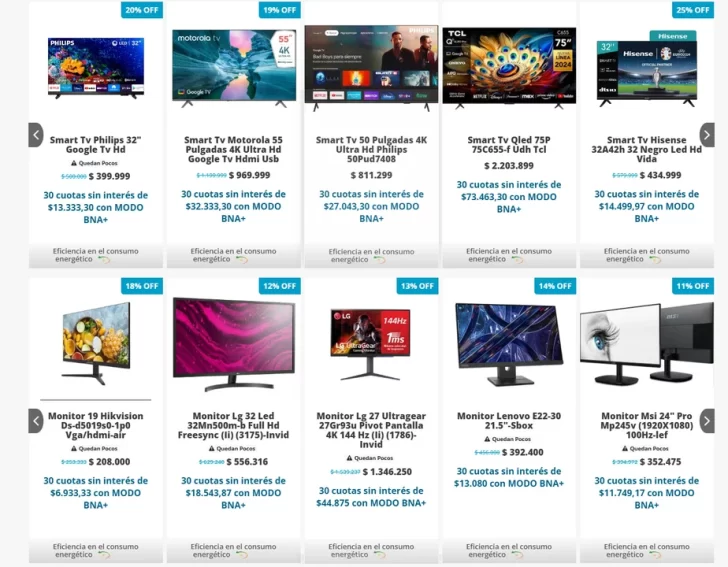
Task: Click the 18% OFF badge on the Hikvision monitor
Action: 142,286
